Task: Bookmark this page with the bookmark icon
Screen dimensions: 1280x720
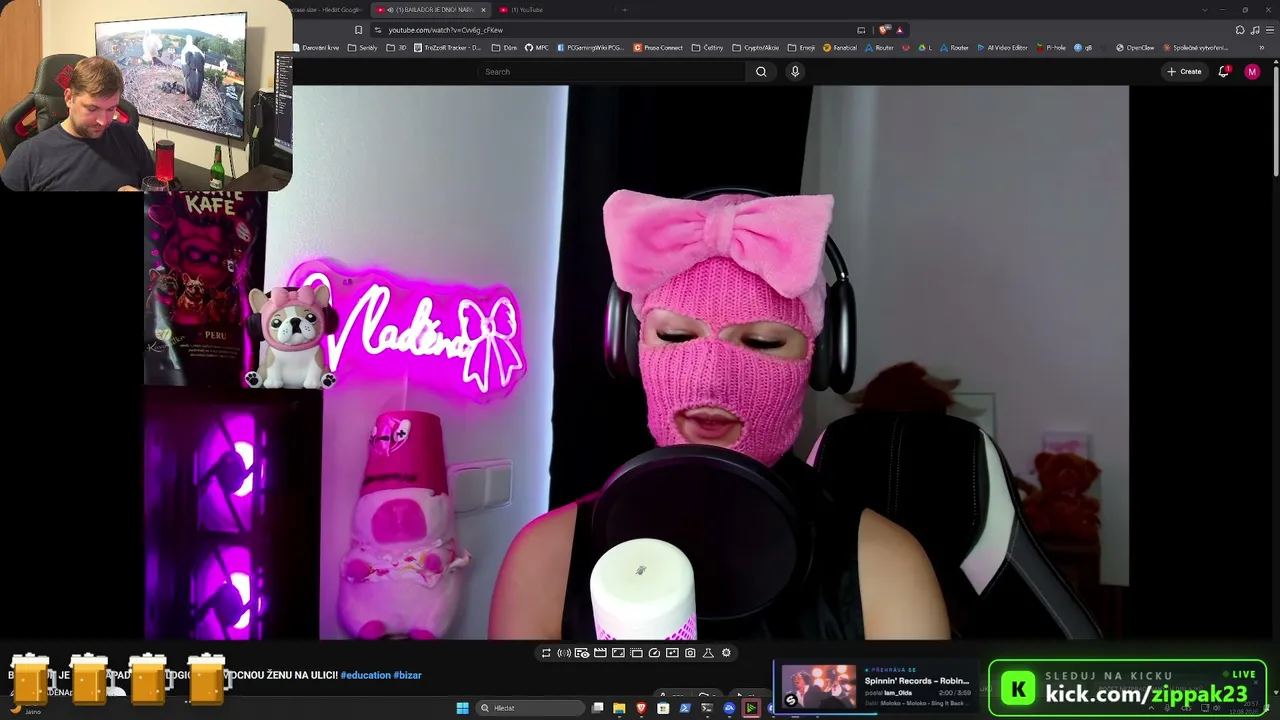Action: 358,30
